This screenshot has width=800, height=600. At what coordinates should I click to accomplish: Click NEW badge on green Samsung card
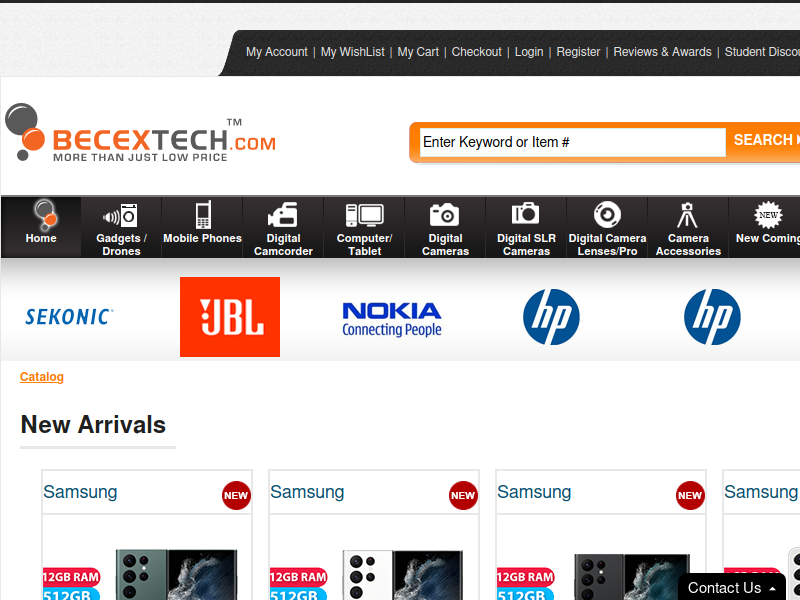pos(236,495)
